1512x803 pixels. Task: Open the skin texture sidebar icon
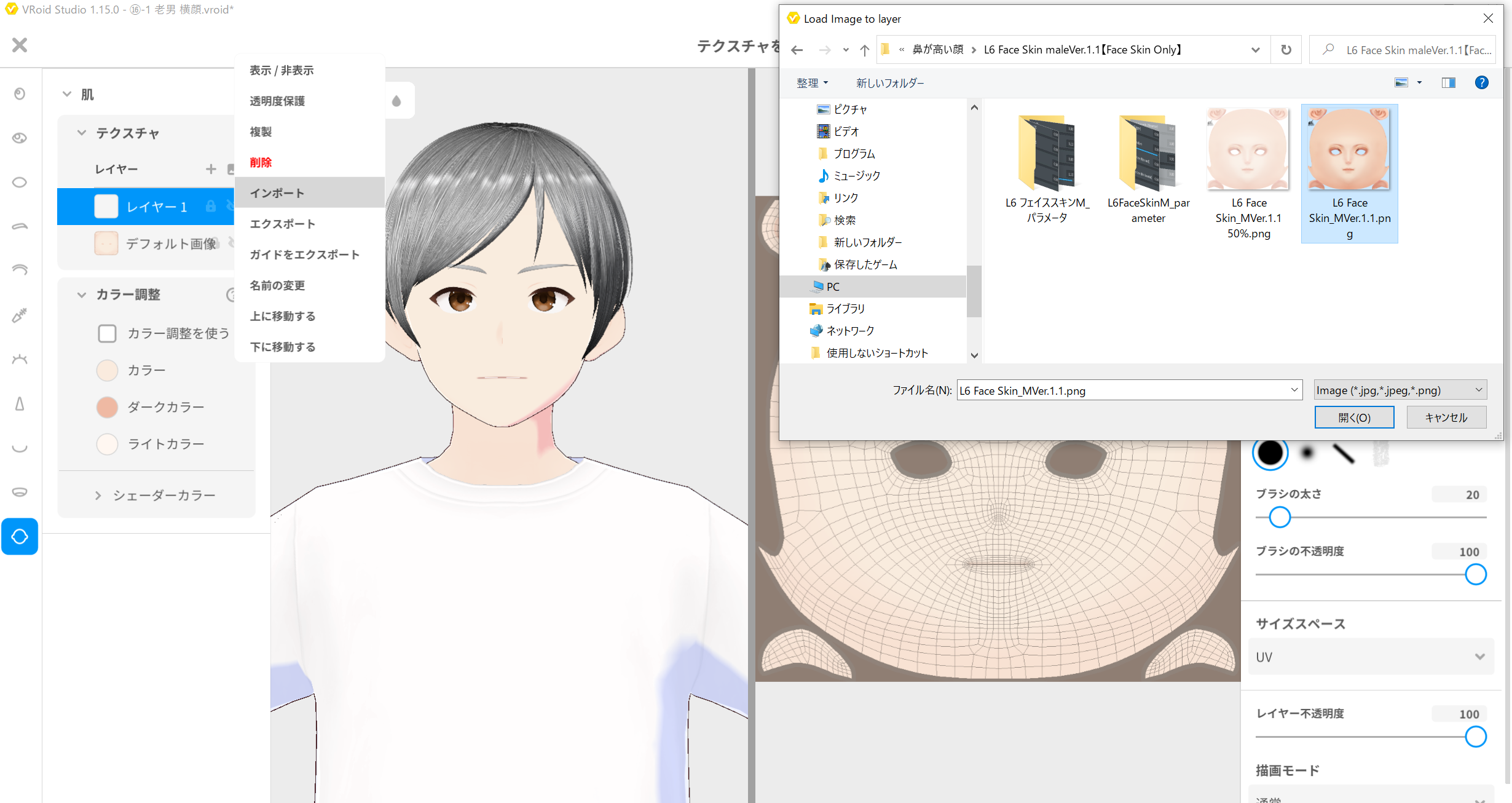20,536
